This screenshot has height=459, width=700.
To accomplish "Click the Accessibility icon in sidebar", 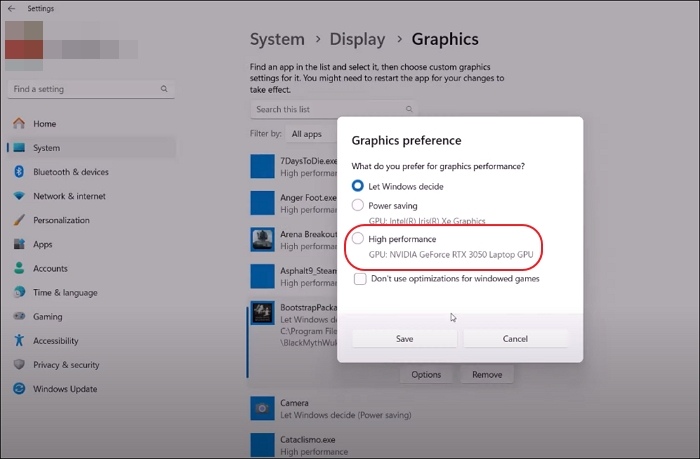I will click(18, 341).
